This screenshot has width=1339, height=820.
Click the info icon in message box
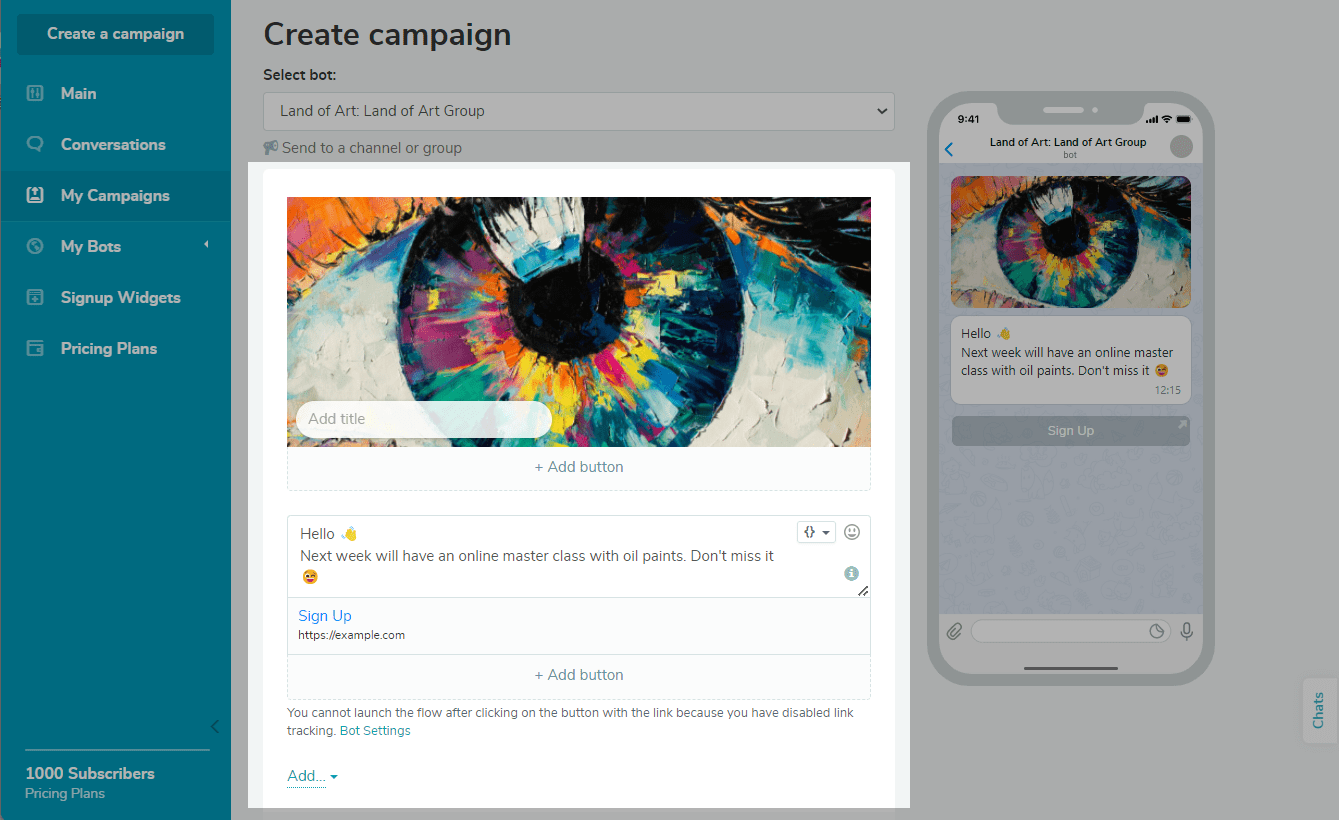pos(851,573)
